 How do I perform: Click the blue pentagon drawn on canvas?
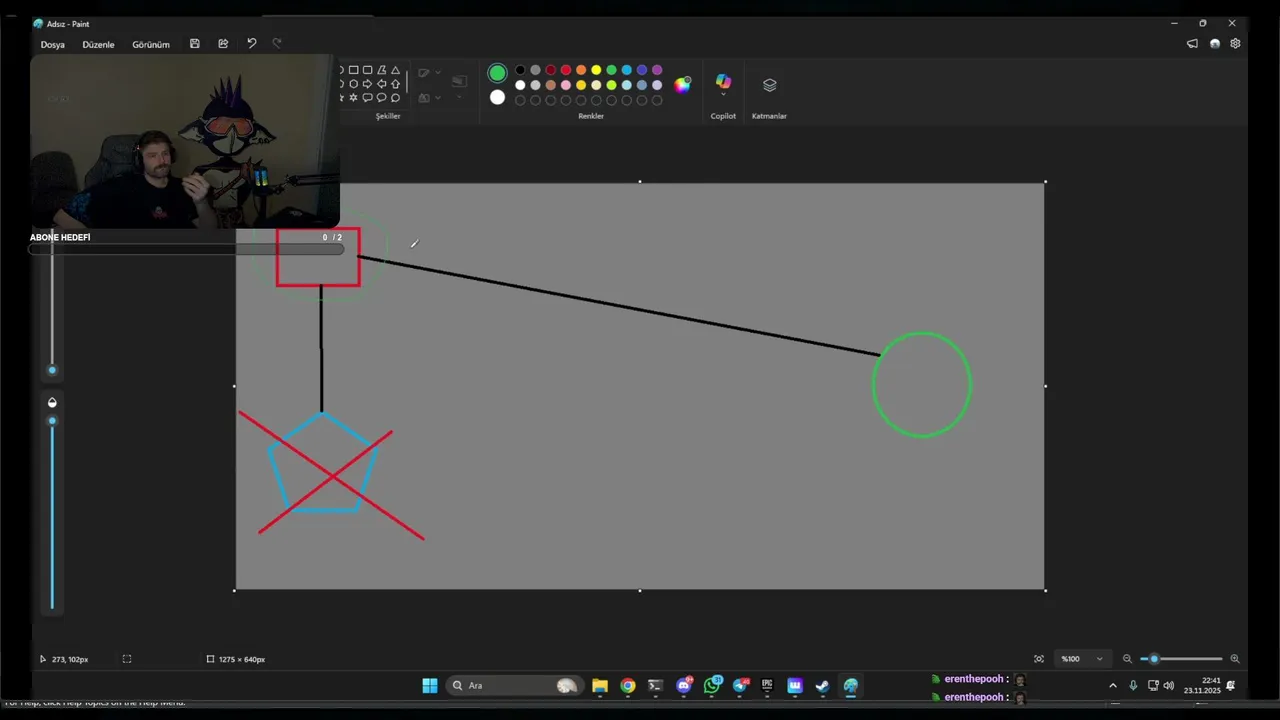[323, 462]
